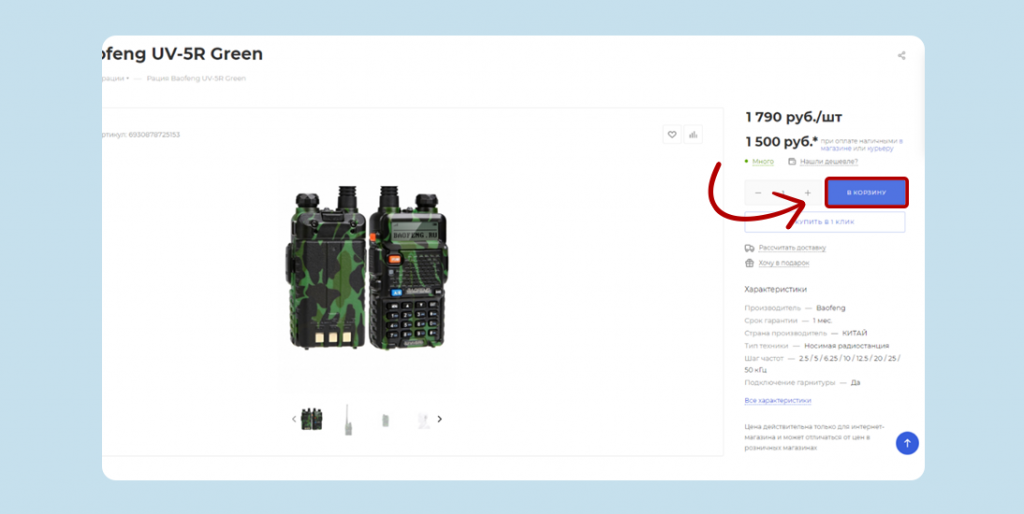Click the 'Много' stock availability label
The width and height of the screenshot is (1024, 514).
point(763,161)
